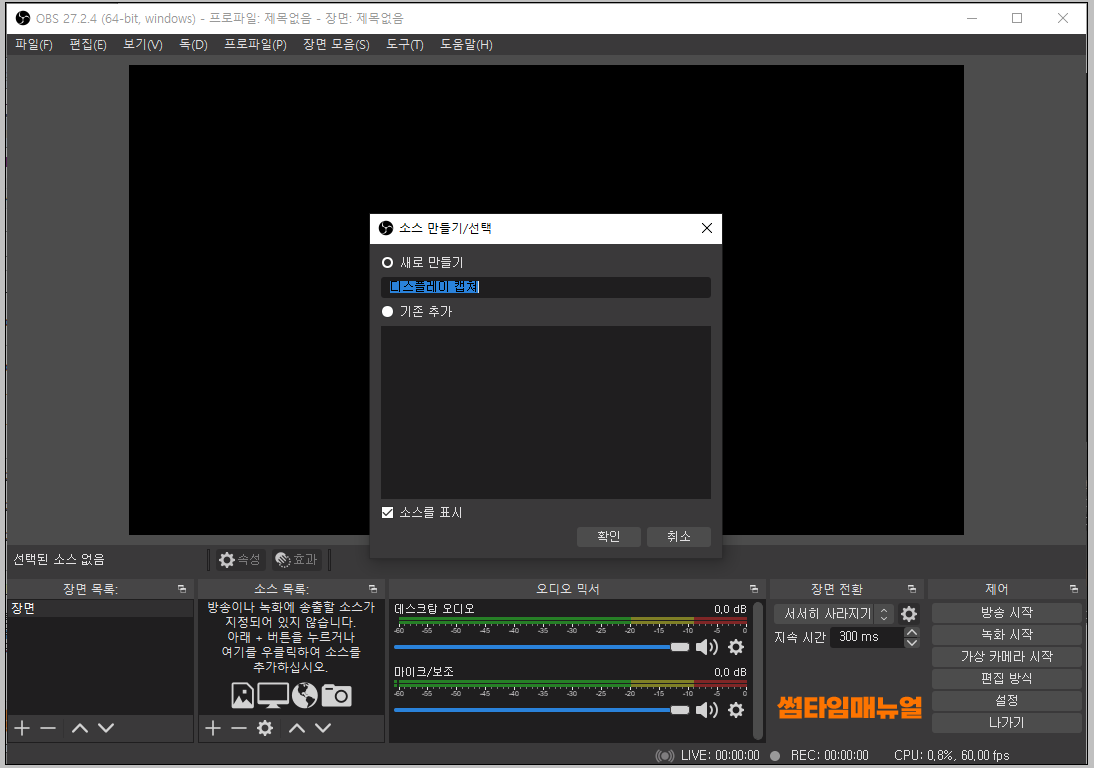1094x768 pixels.
Task: Open the 독(D) menu
Action: (x=193, y=45)
